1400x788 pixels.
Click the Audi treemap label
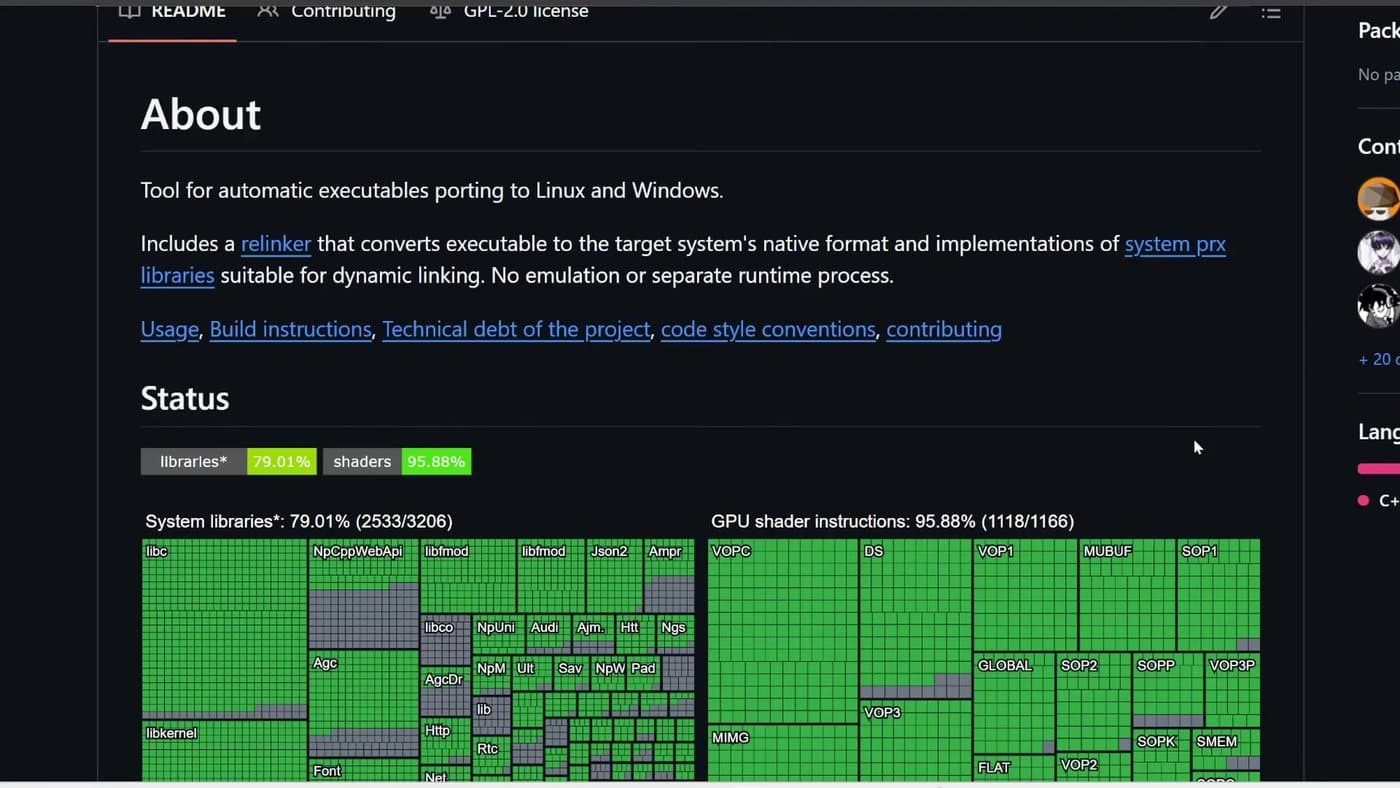point(545,627)
